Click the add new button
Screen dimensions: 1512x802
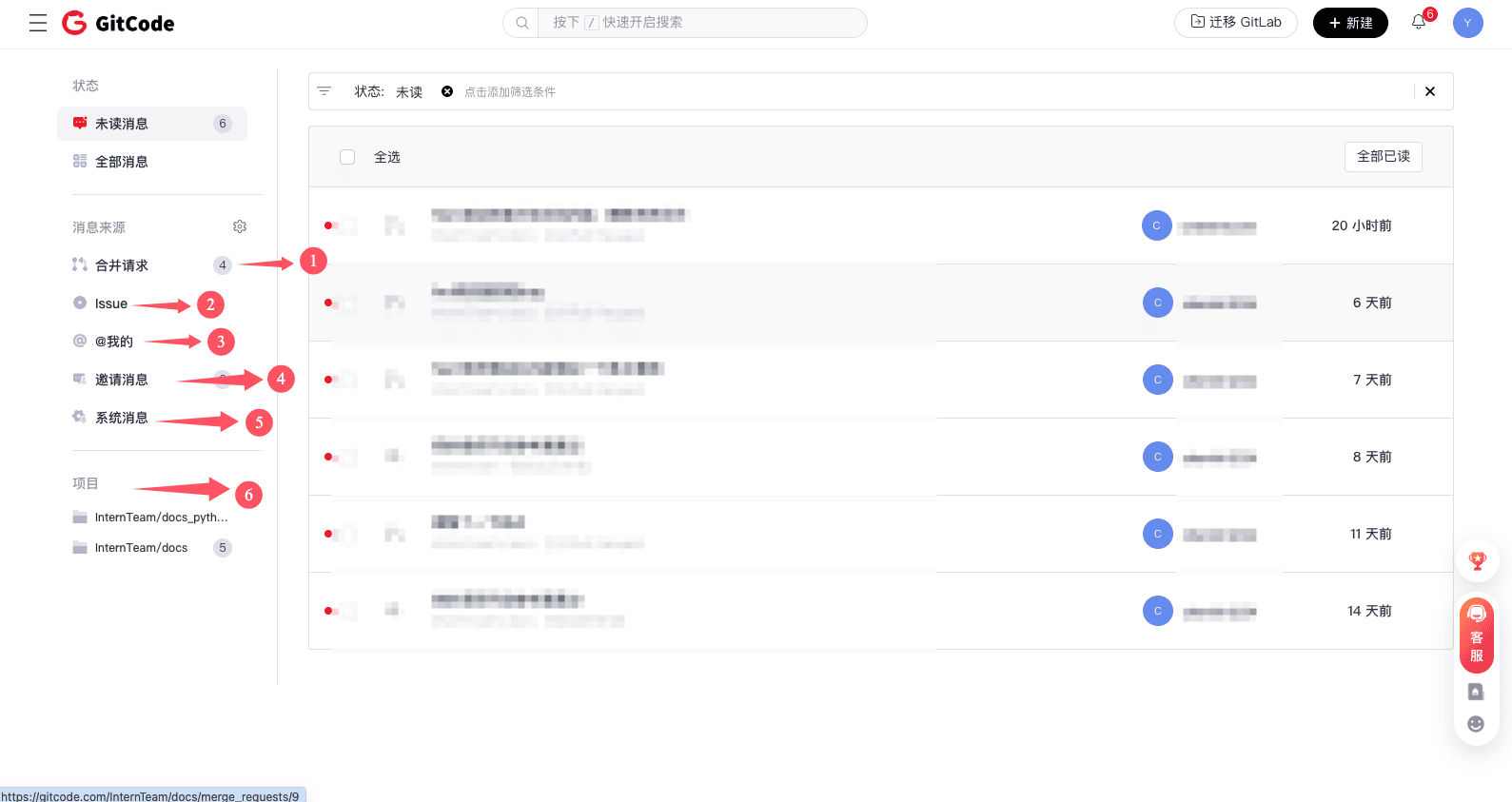coord(1350,23)
